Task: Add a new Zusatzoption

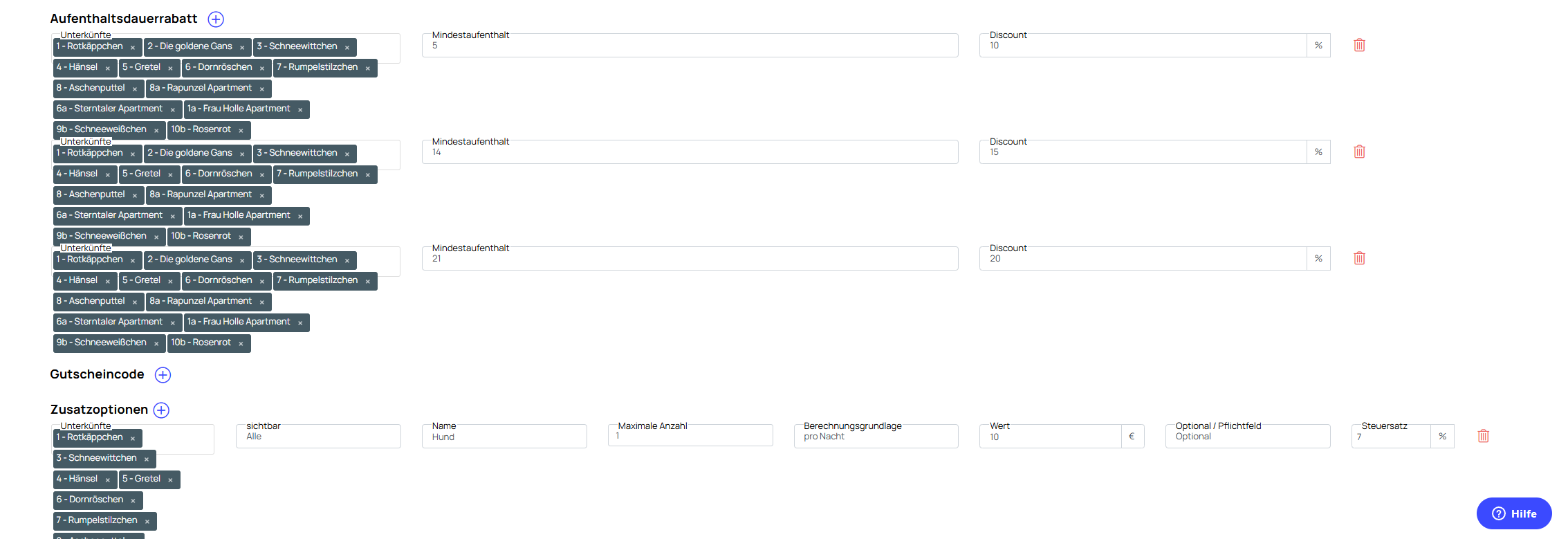Action: [161, 410]
